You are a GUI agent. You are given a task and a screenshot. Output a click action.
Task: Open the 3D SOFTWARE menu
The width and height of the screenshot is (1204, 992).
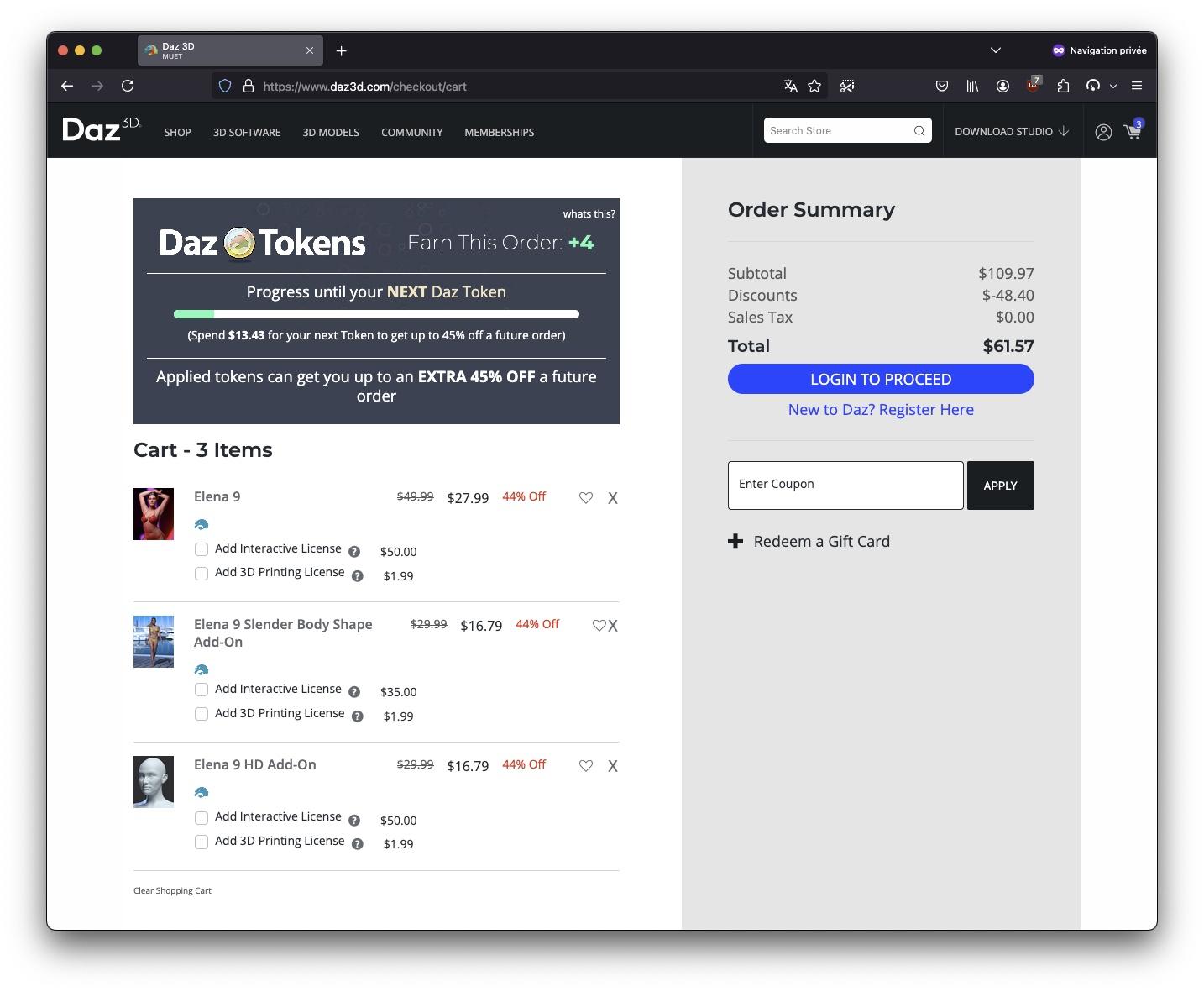tap(247, 132)
